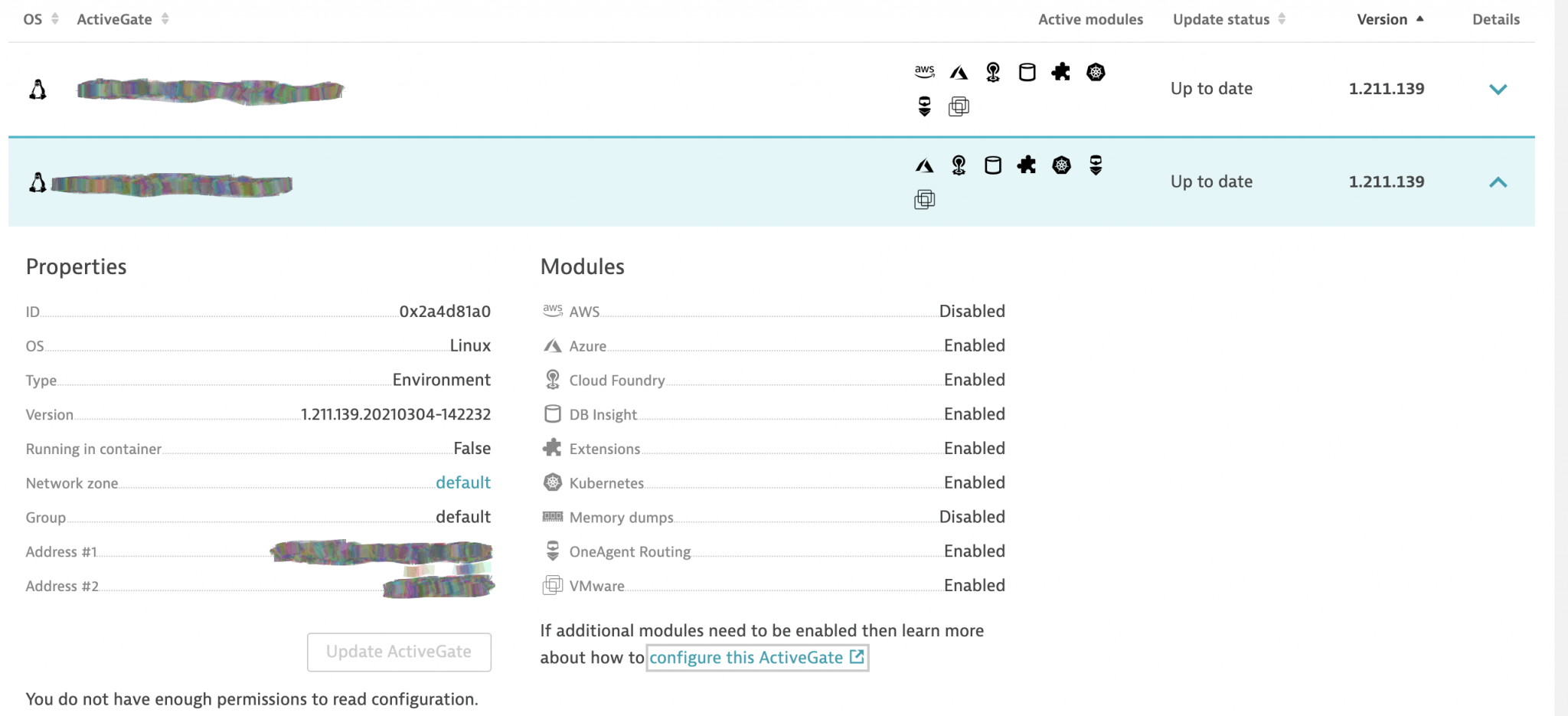Click the AWS icon in first row's active modules
1568x716 pixels.
(925, 71)
